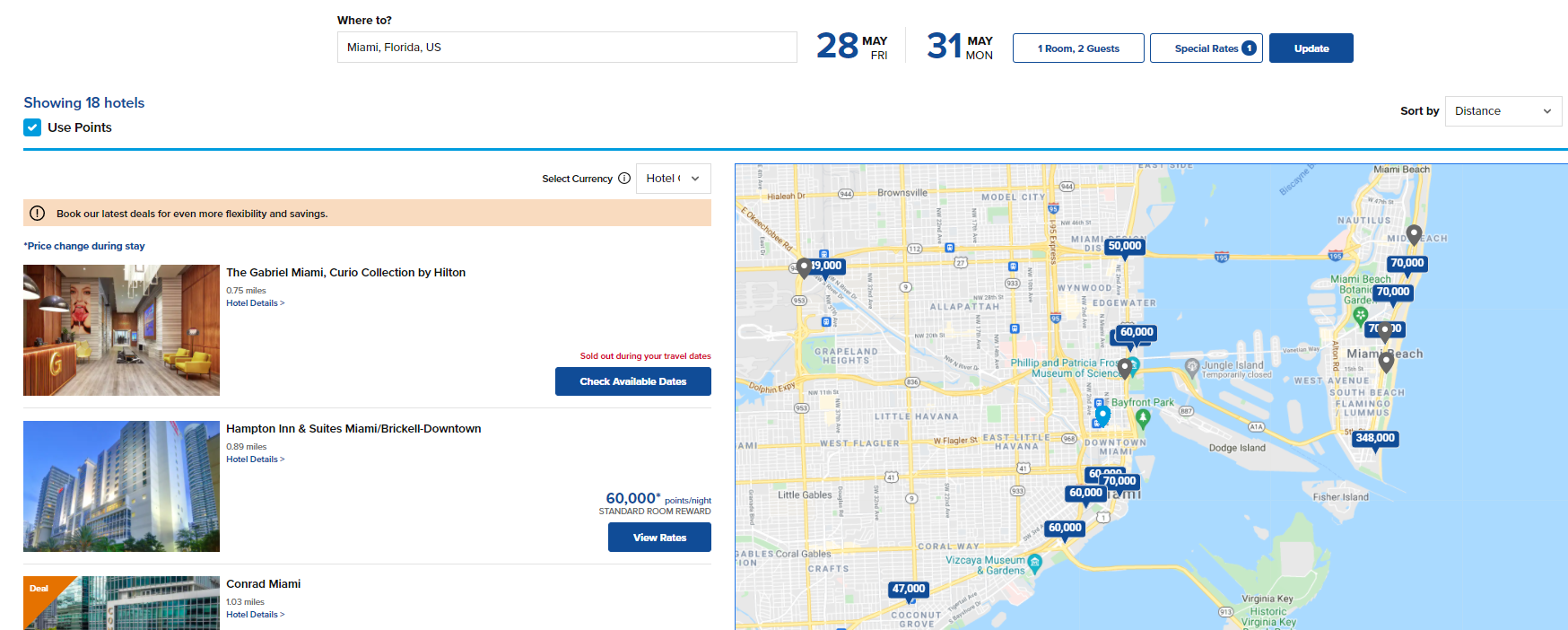Select the 47,000 points map marker
This screenshot has width=1568, height=630.
[x=909, y=590]
